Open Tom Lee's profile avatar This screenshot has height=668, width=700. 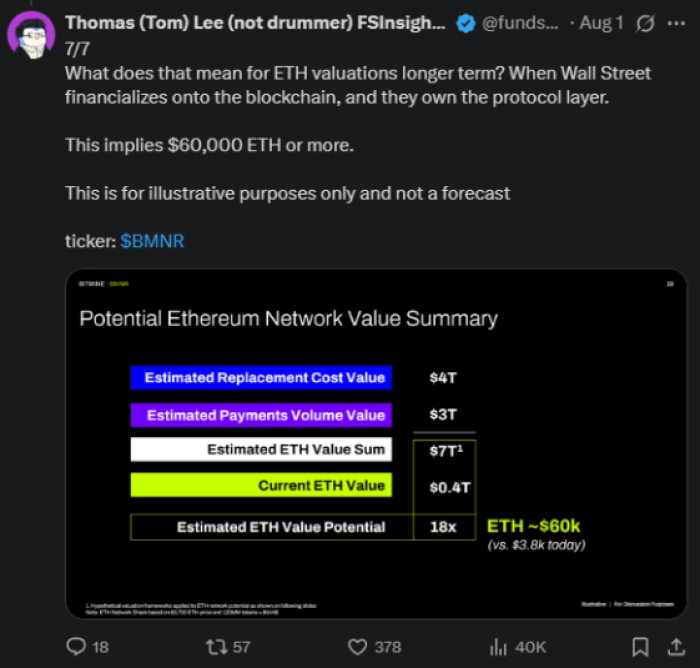(x=31, y=34)
